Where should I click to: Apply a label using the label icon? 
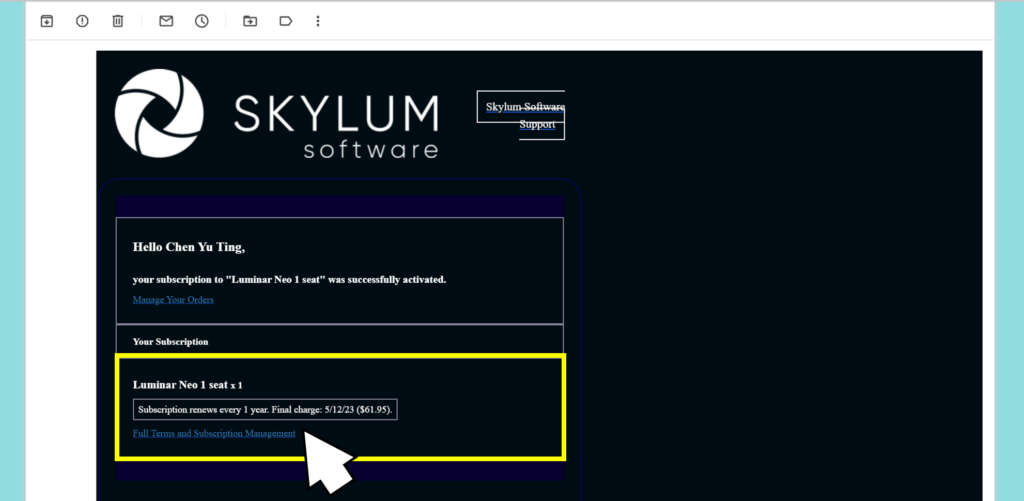click(x=285, y=22)
